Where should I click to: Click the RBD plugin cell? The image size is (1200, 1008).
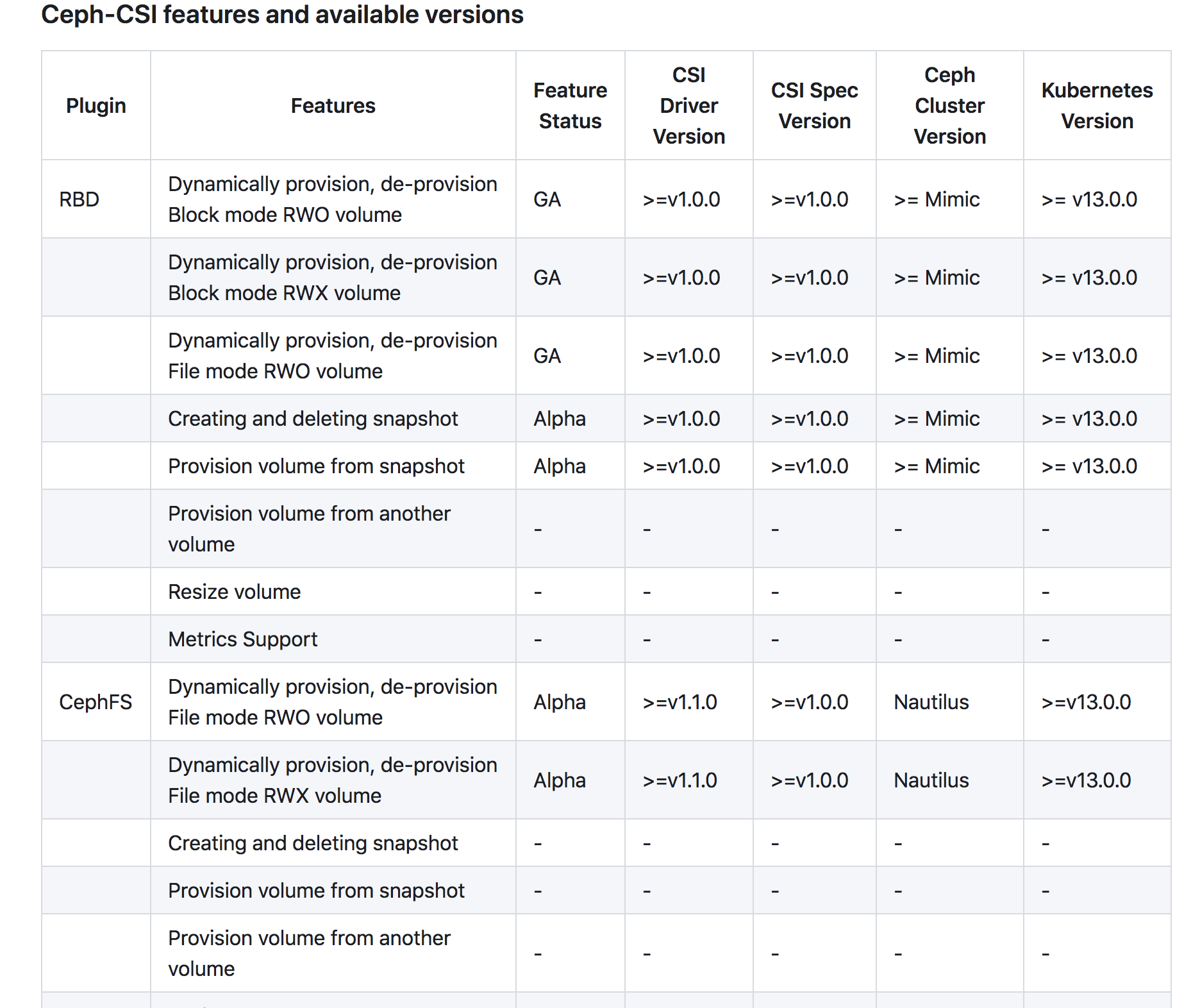[x=79, y=199]
